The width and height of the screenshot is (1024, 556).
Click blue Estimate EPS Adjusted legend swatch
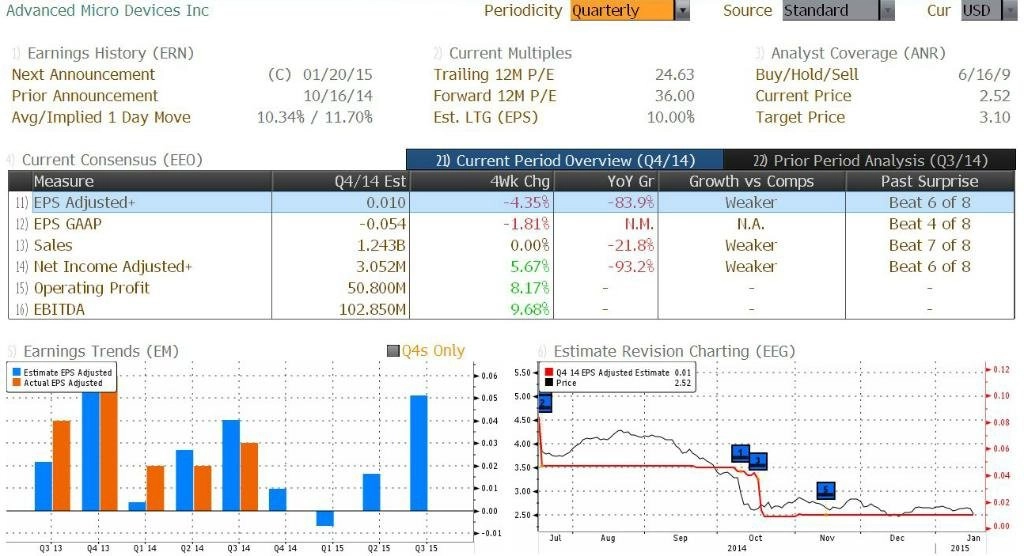[16, 372]
